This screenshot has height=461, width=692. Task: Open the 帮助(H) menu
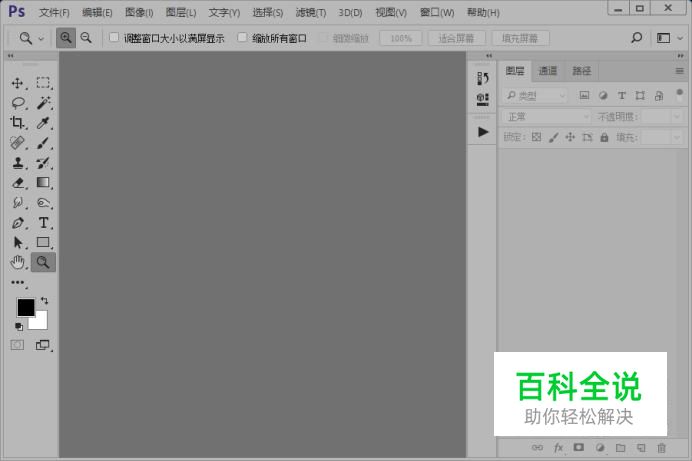pyautogui.click(x=483, y=12)
